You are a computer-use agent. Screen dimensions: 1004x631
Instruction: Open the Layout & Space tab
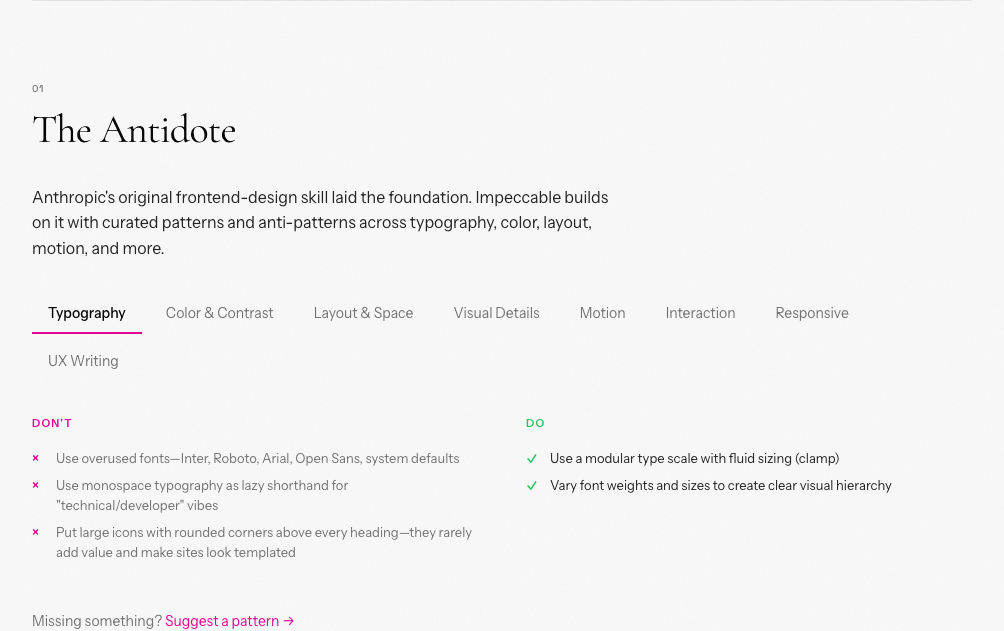tap(363, 313)
